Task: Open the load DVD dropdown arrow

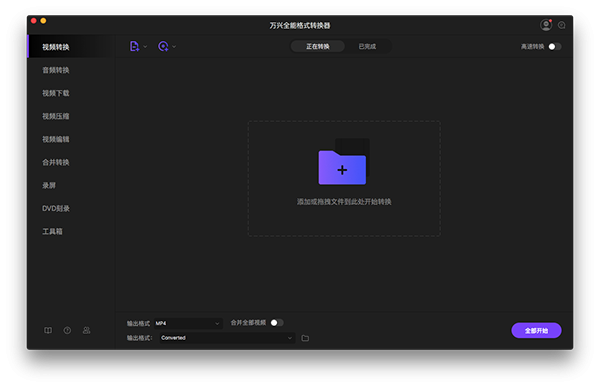Action: tap(174, 47)
